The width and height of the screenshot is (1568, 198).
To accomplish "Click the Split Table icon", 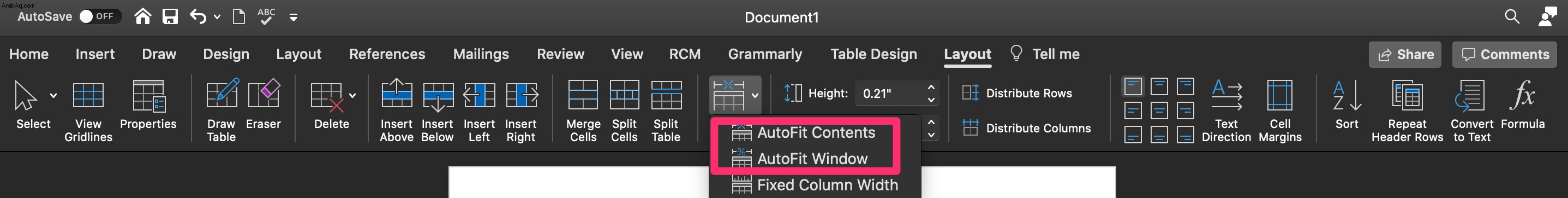I will [666, 110].
